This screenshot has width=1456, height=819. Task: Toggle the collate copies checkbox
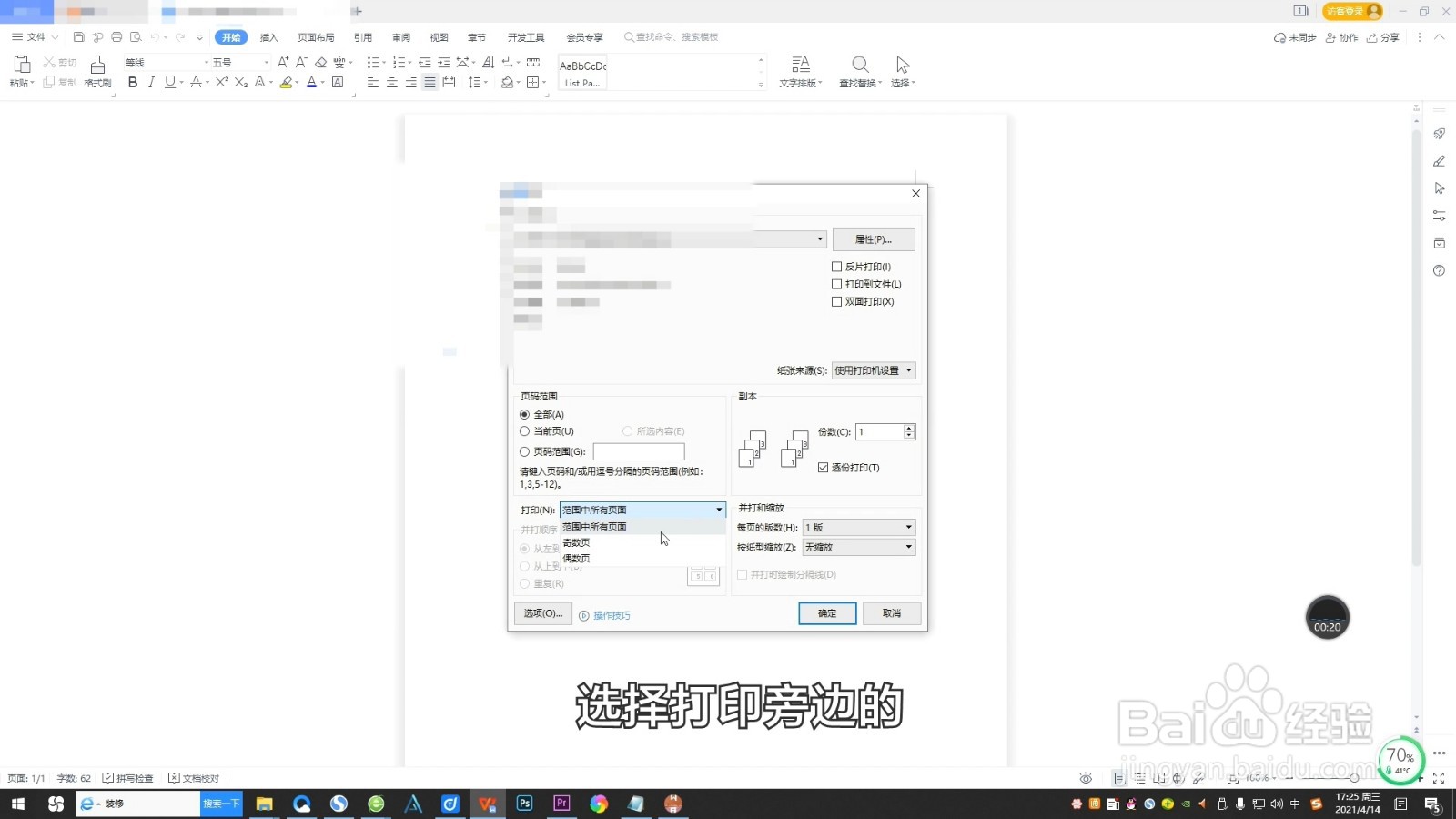click(x=823, y=468)
